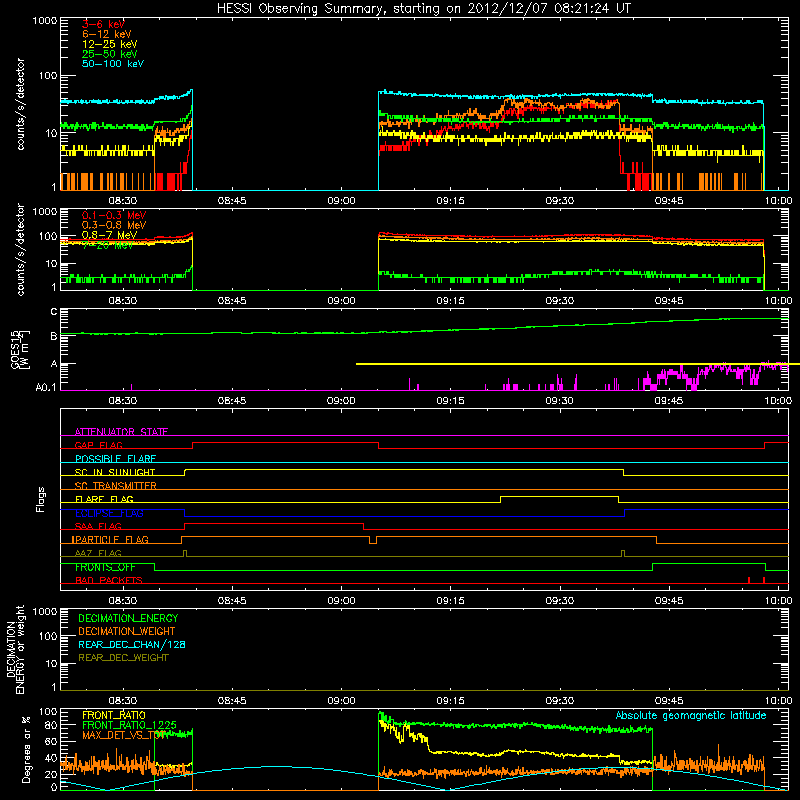The width and height of the screenshot is (800, 800).
Task: Click the GOES15 axis label
Action: point(20,349)
